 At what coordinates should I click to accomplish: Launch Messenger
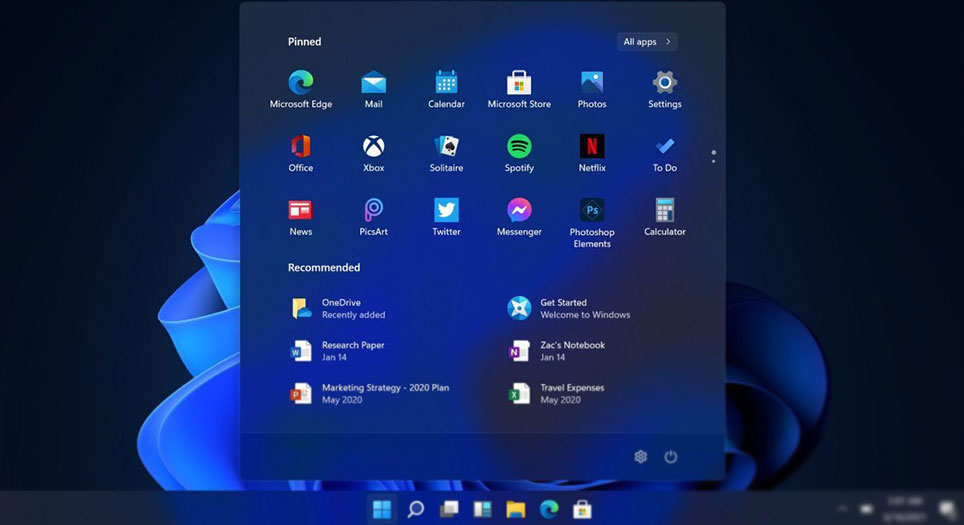click(519, 217)
